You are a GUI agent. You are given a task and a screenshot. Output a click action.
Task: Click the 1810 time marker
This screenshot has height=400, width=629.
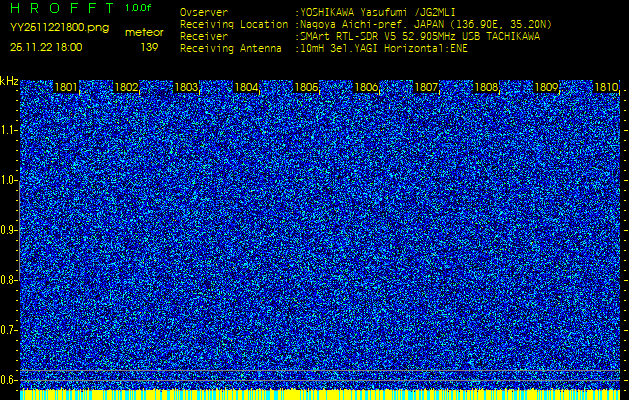(x=606, y=87)
